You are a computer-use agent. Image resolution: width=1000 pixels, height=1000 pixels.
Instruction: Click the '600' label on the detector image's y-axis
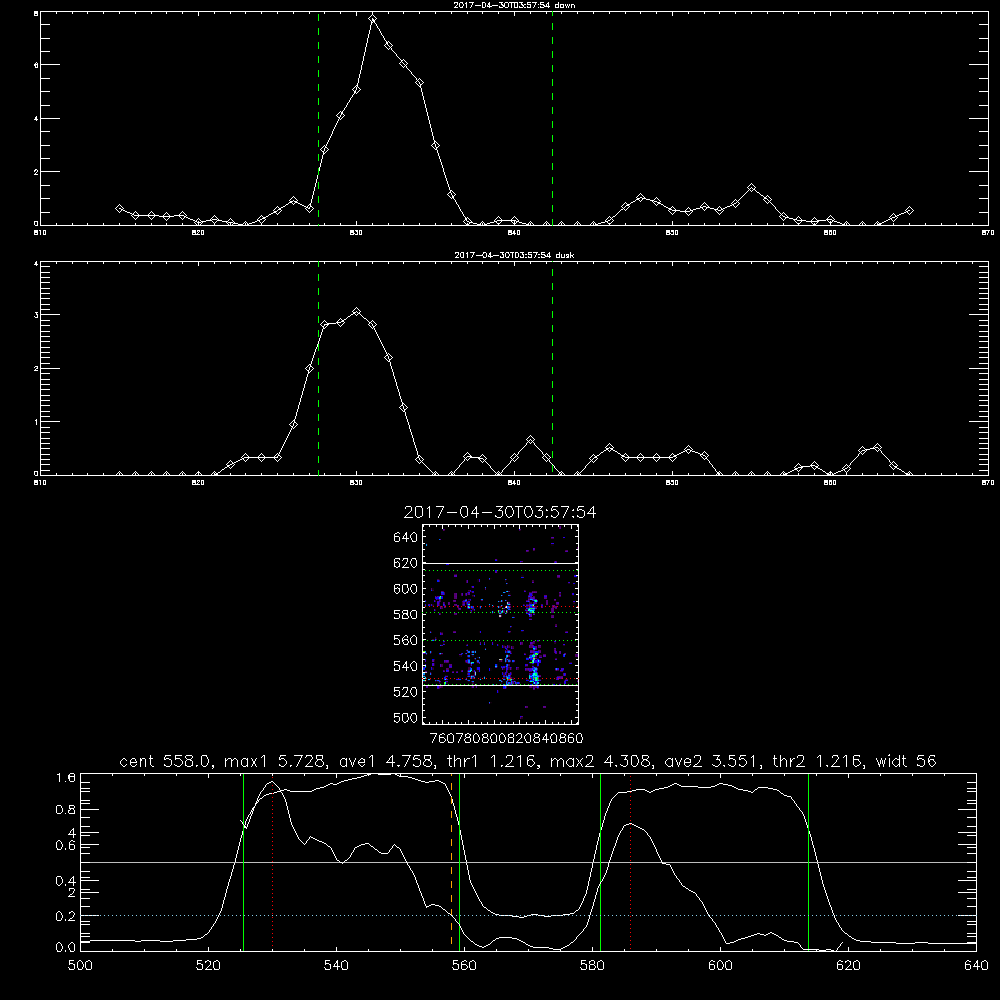tap(406, 589)
